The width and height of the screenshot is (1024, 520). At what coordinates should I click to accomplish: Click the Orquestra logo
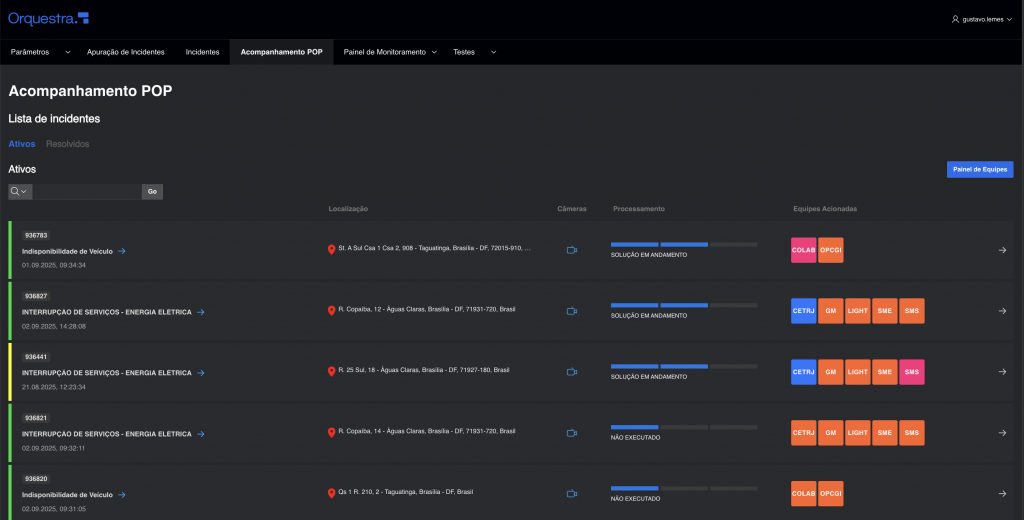48,18
